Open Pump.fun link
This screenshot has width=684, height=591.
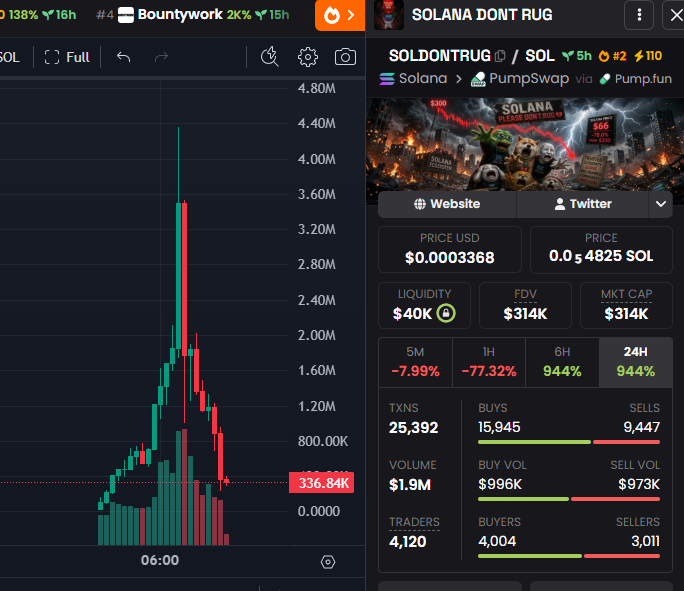pos(636,79)
